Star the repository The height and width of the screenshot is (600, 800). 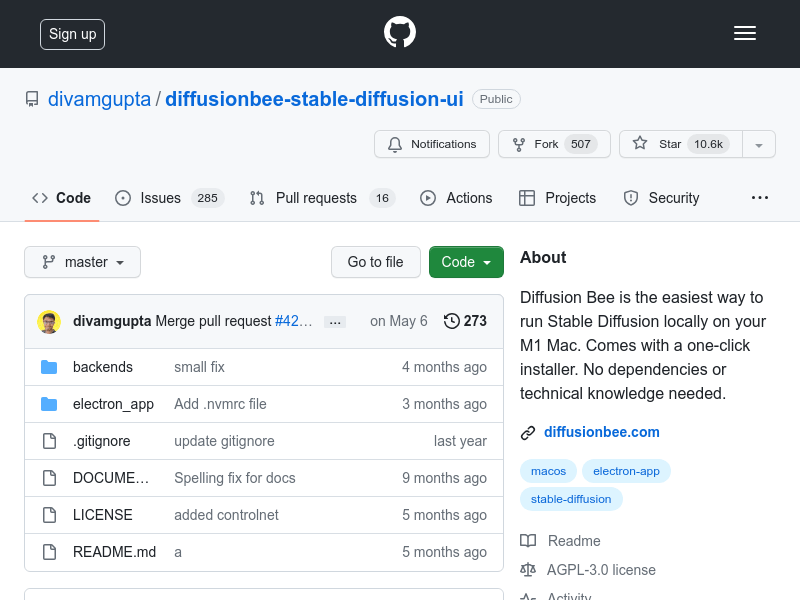pyautogui.click(x=681, y=144)
